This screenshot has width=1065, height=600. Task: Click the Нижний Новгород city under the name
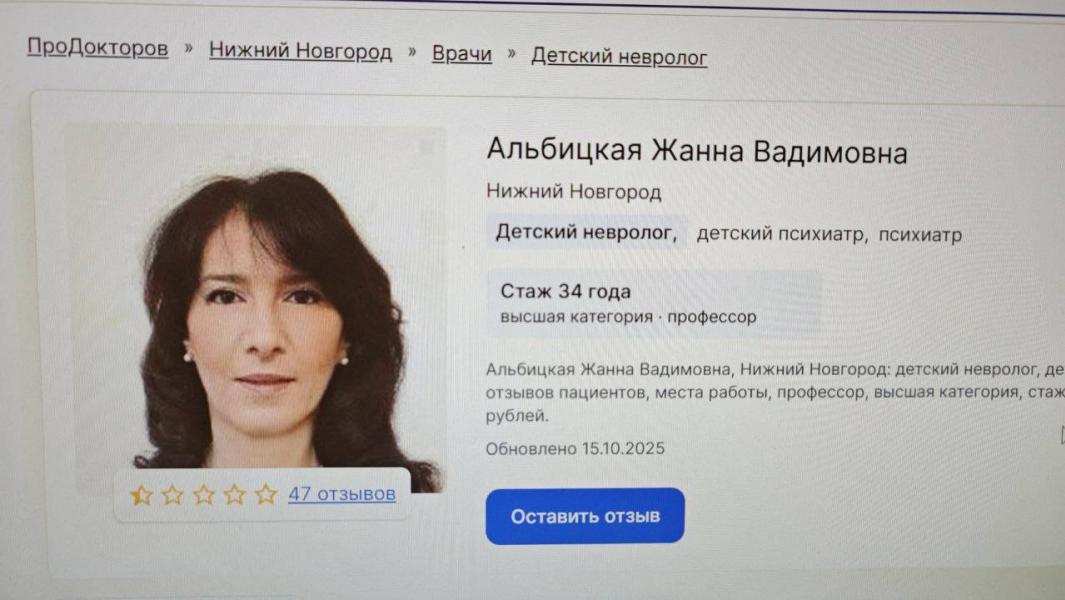[x=574, y=192]
